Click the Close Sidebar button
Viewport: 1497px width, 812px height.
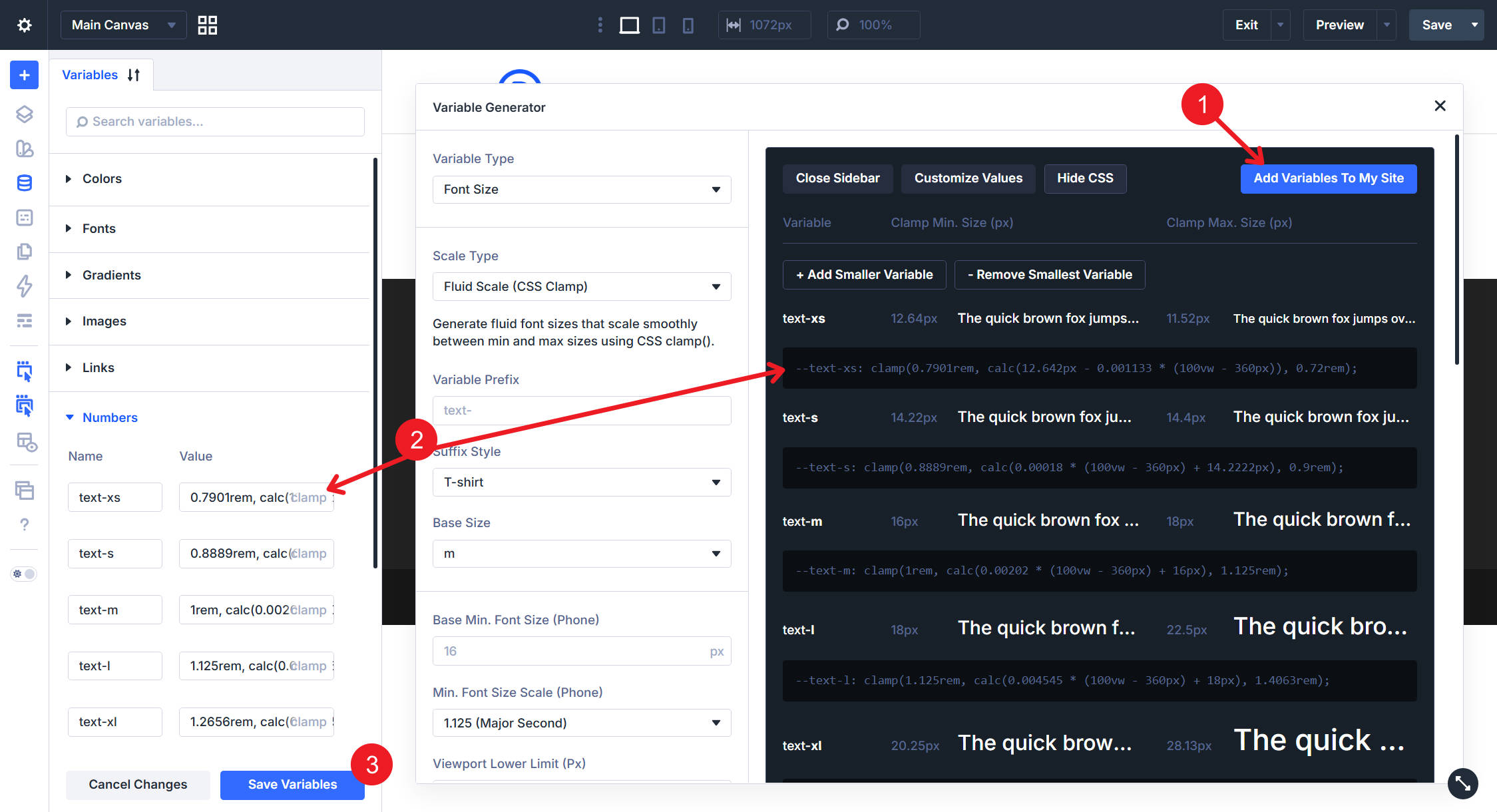pyautogui.click(x=837, y=178)
